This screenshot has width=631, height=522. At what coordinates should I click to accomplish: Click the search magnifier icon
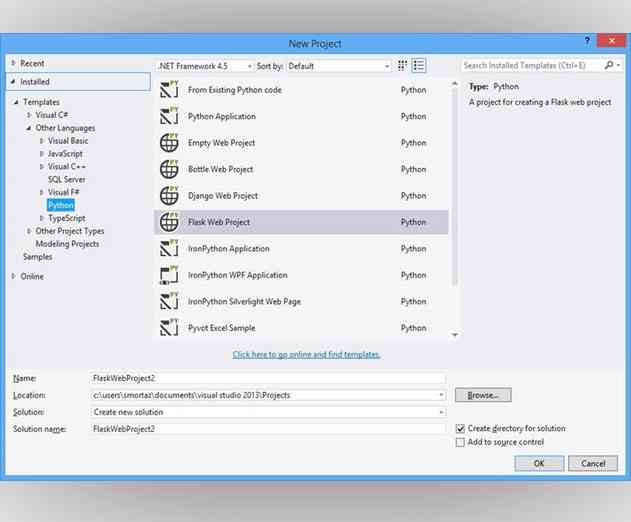pos(609,65)
